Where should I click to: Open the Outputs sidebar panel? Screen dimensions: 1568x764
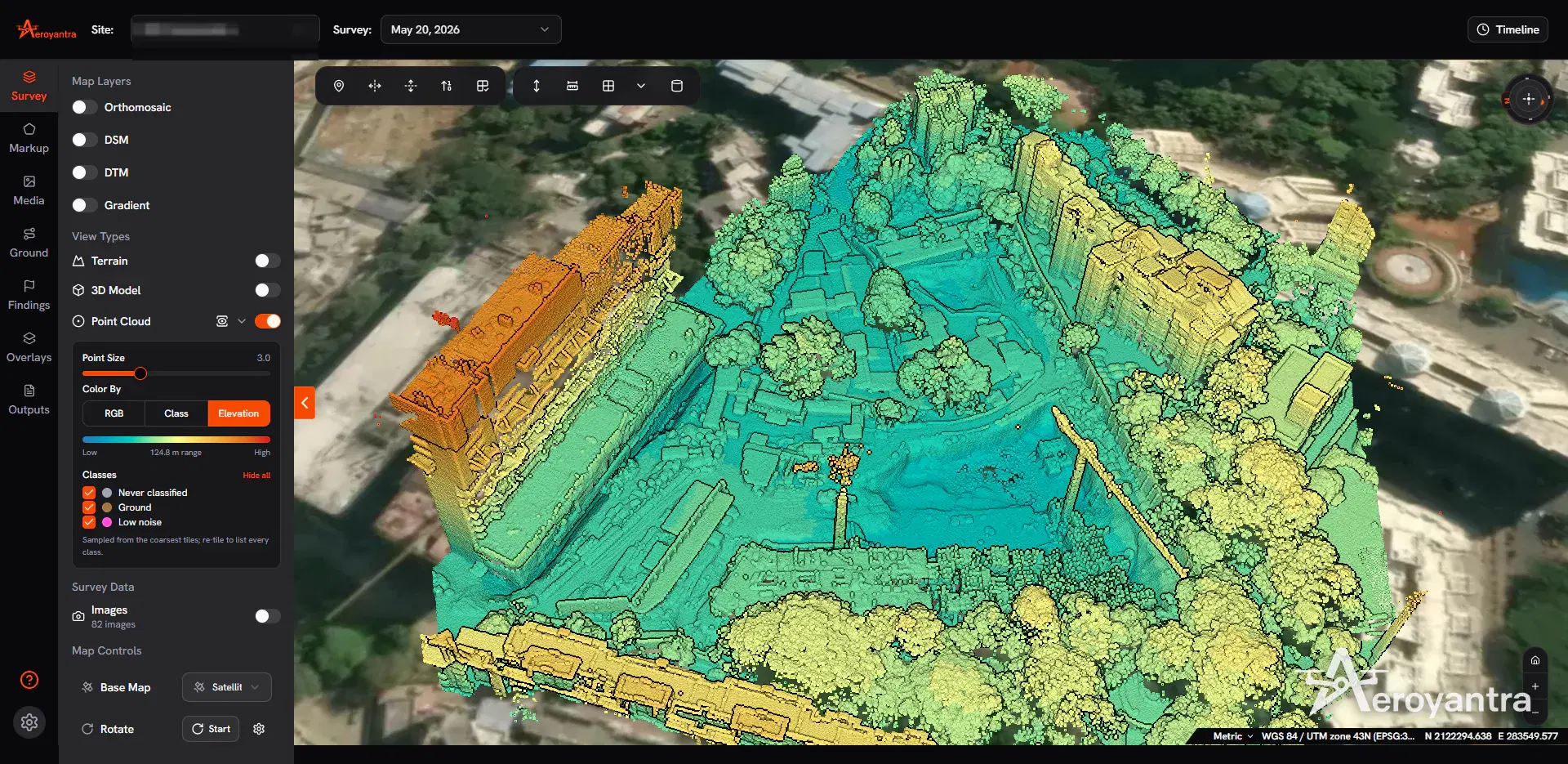click(29, 400)
